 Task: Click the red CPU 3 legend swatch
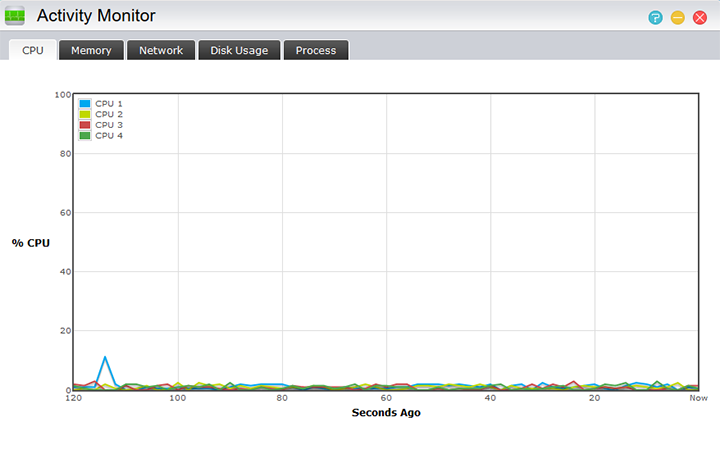pos(85,125)
